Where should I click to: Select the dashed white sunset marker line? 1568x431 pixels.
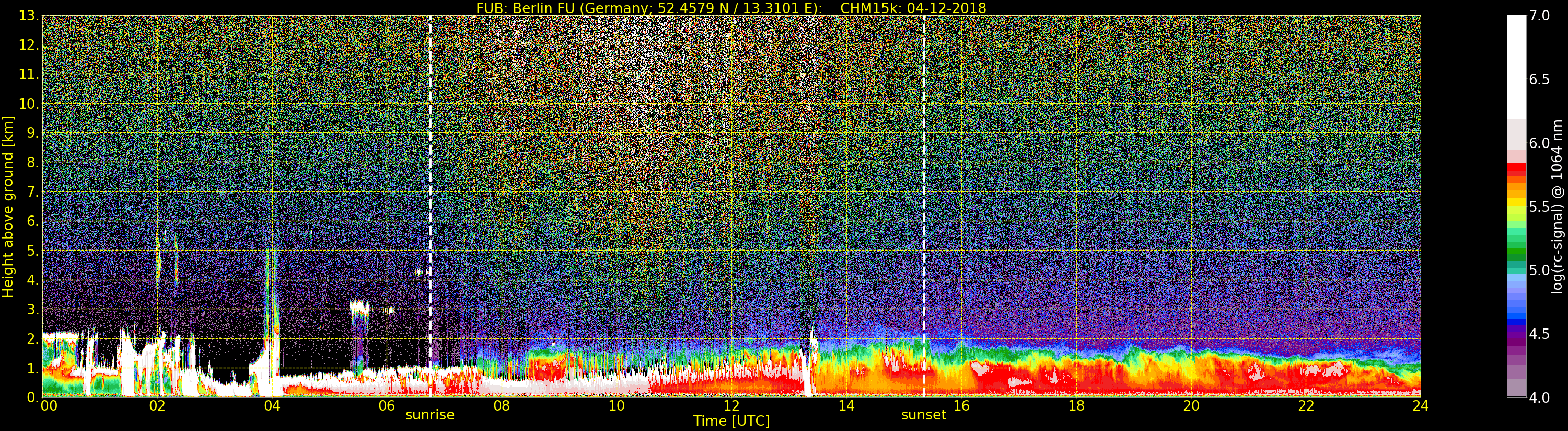click(923, 206)
